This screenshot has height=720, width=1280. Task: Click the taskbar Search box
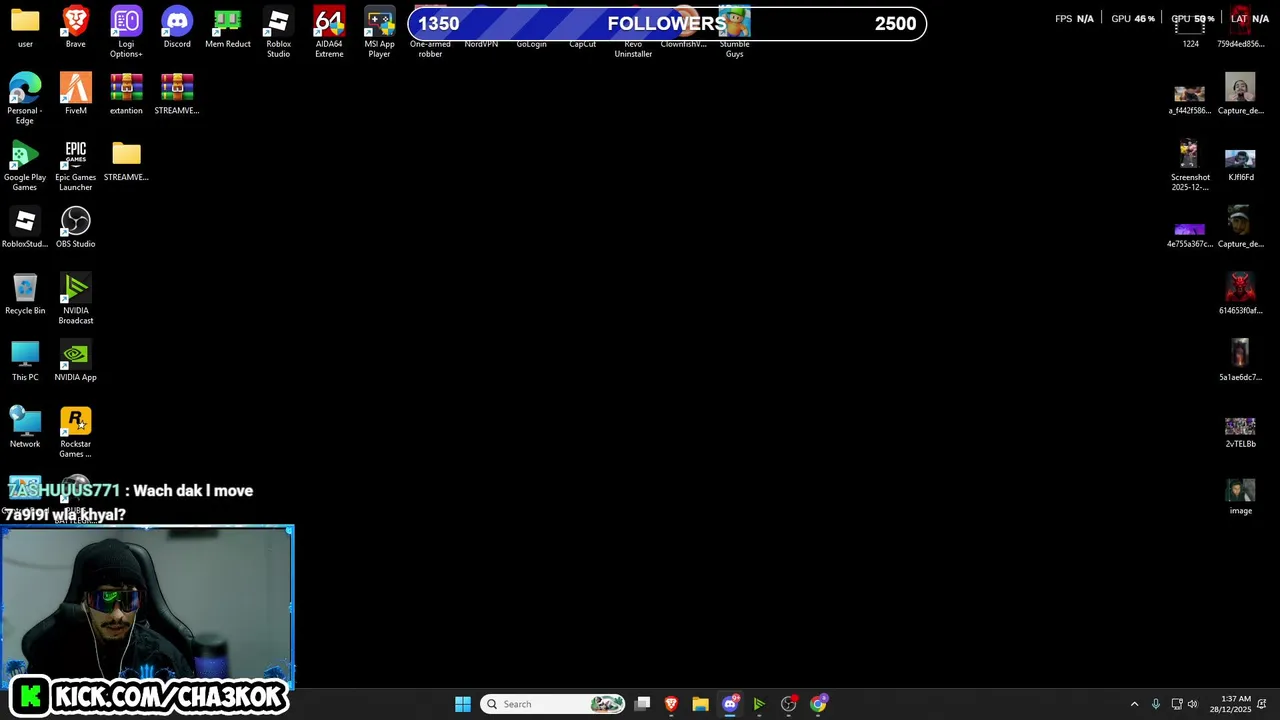(x=553, y=704)
